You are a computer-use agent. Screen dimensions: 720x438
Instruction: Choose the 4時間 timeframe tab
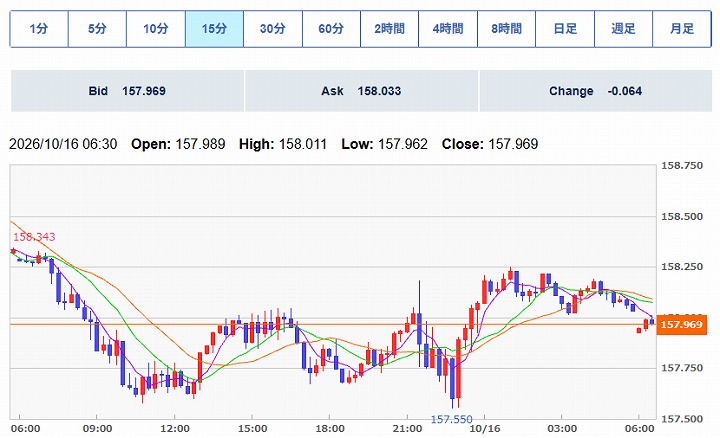(x=448, y=29)
